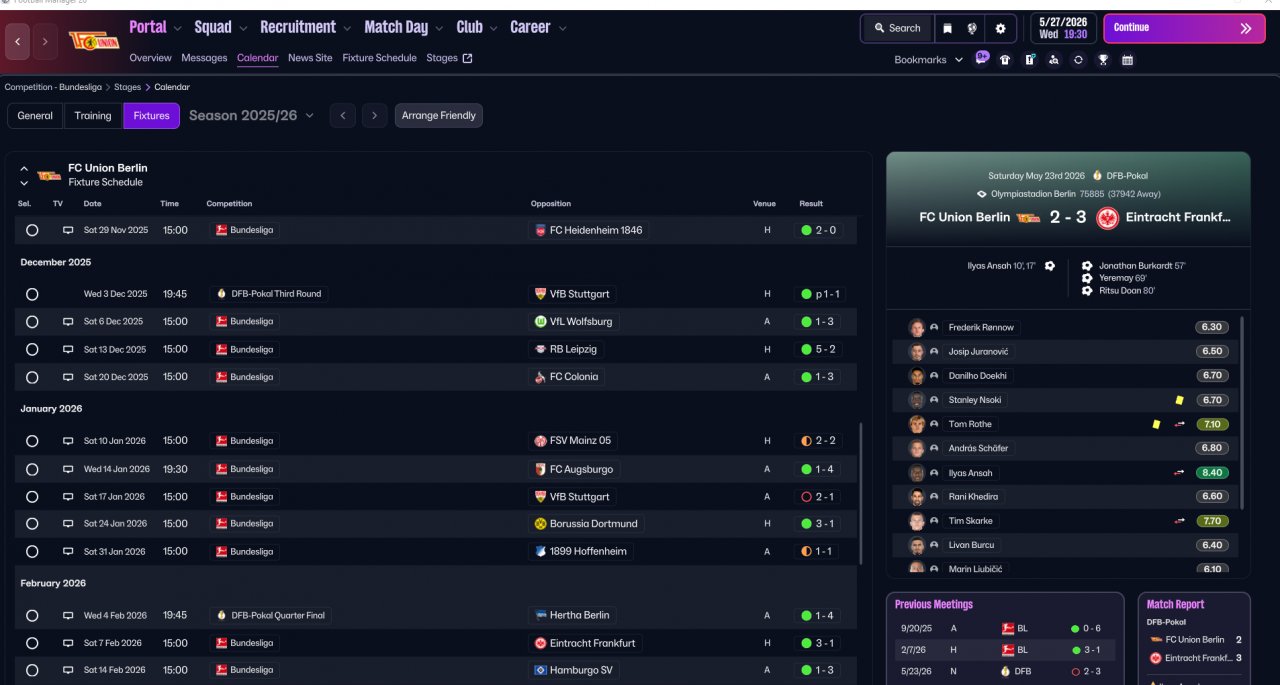Go to next season with right chevron
Viewport: 1280px width, 685px height.
(x=374, y=116)
